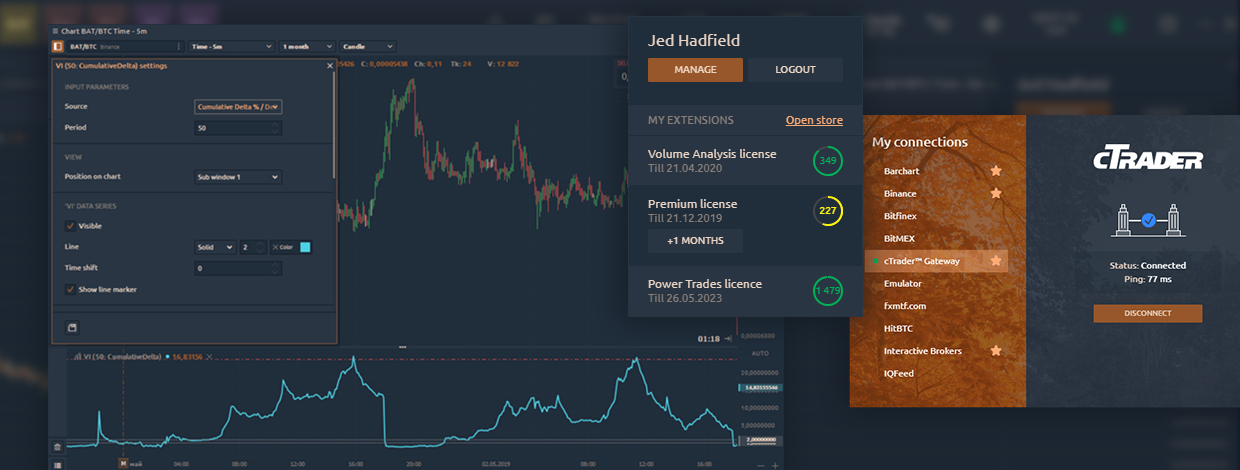Open the Candle chart type dropdown
The width and height of the screenshot is (1240, 470).
[x=367, y=46]
